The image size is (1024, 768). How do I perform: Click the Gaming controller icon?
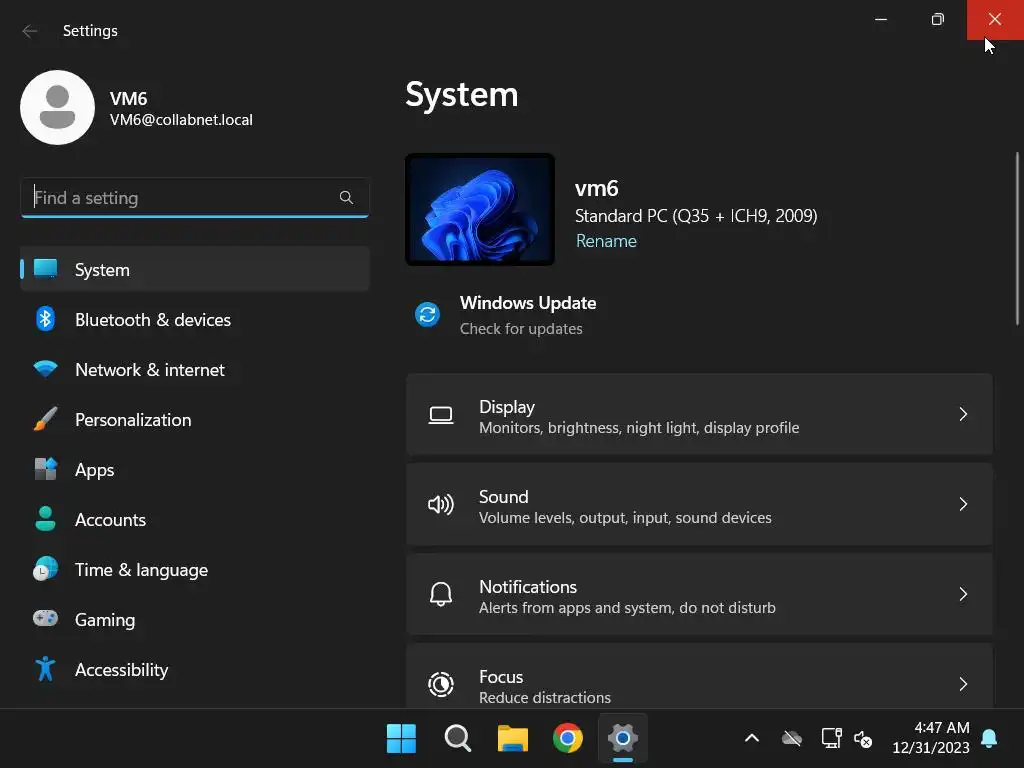click(45, 618)
